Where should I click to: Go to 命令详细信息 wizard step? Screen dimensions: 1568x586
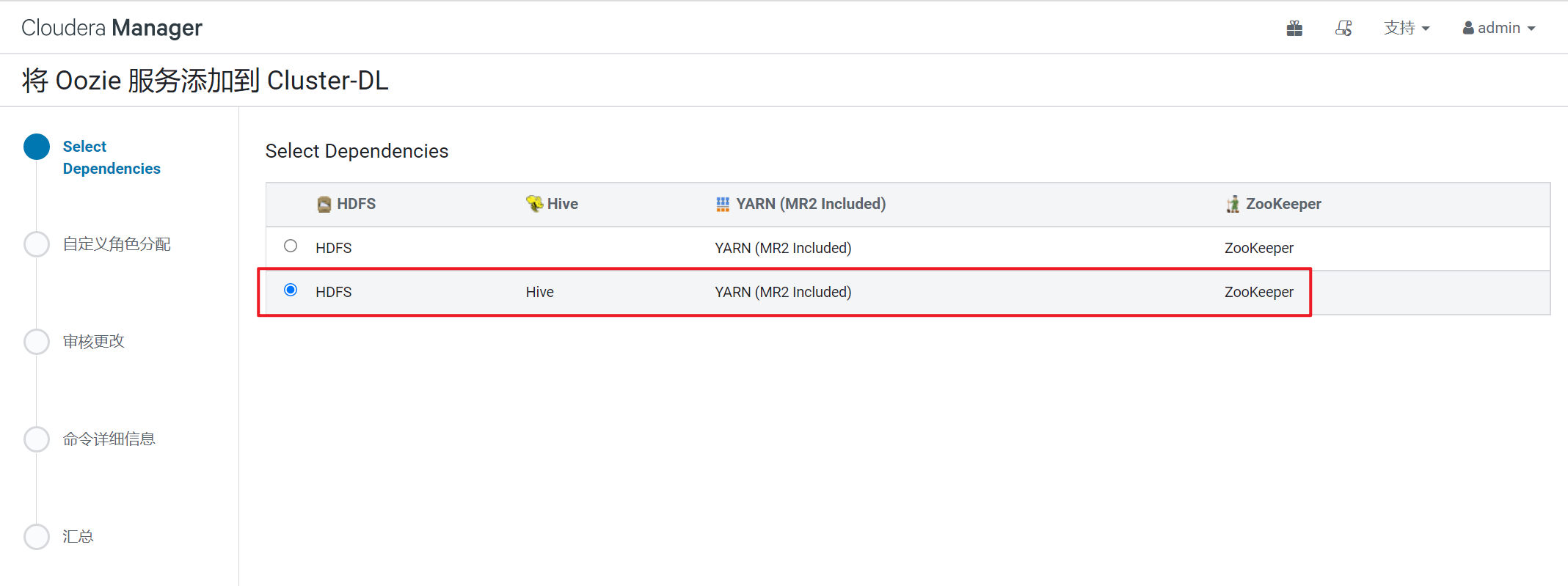tap(109, 439)
